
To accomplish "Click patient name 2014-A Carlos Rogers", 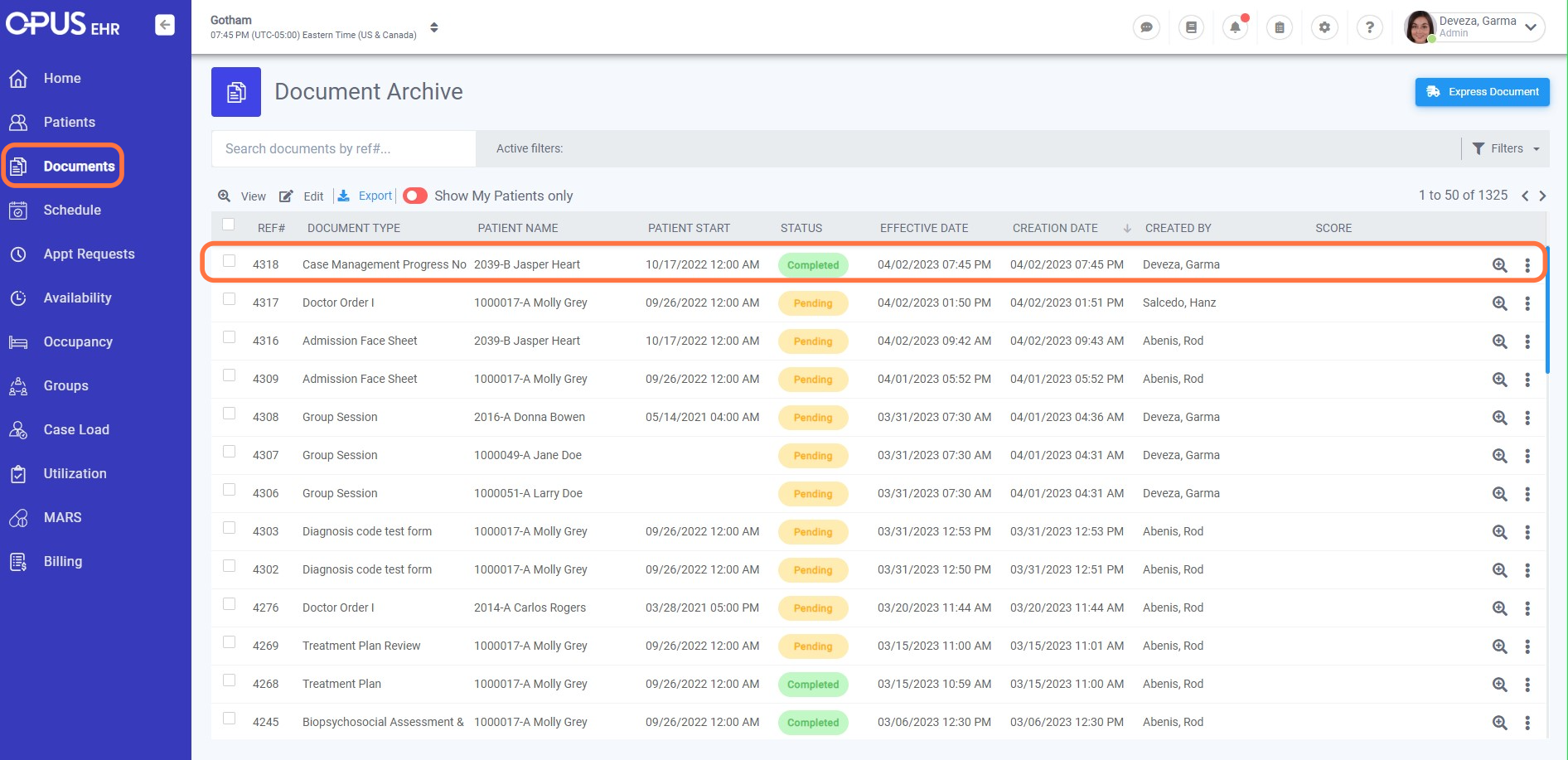I will 530,608.
